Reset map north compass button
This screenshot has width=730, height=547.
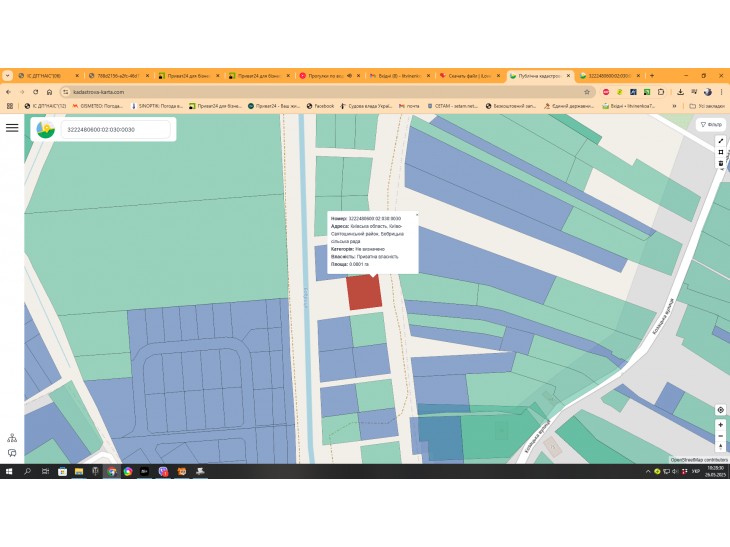[x=721, y=446]
